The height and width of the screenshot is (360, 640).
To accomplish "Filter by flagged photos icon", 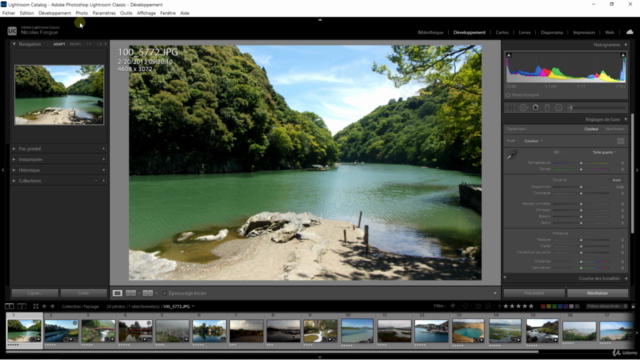I will pos(452,306).
